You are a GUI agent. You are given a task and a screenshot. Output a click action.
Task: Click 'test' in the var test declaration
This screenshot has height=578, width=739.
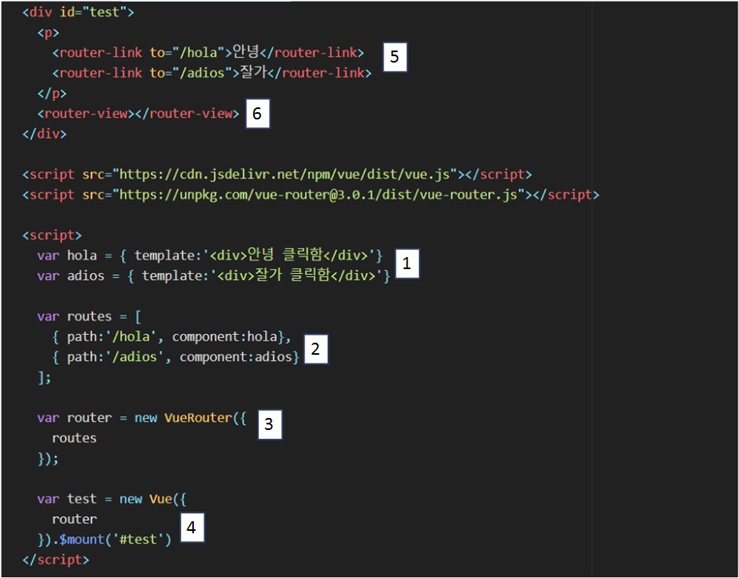tap(82, 499)
